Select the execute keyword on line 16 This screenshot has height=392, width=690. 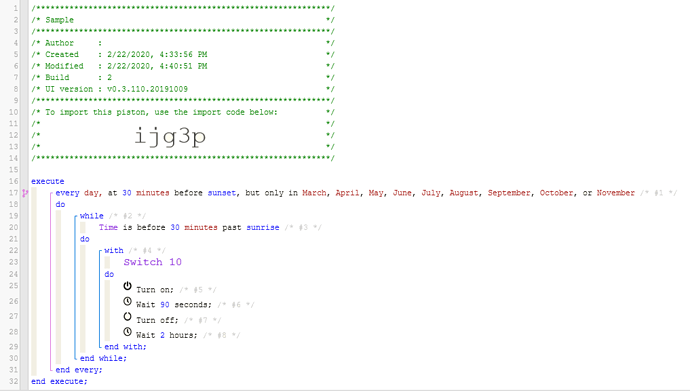[x=48, y=181]
